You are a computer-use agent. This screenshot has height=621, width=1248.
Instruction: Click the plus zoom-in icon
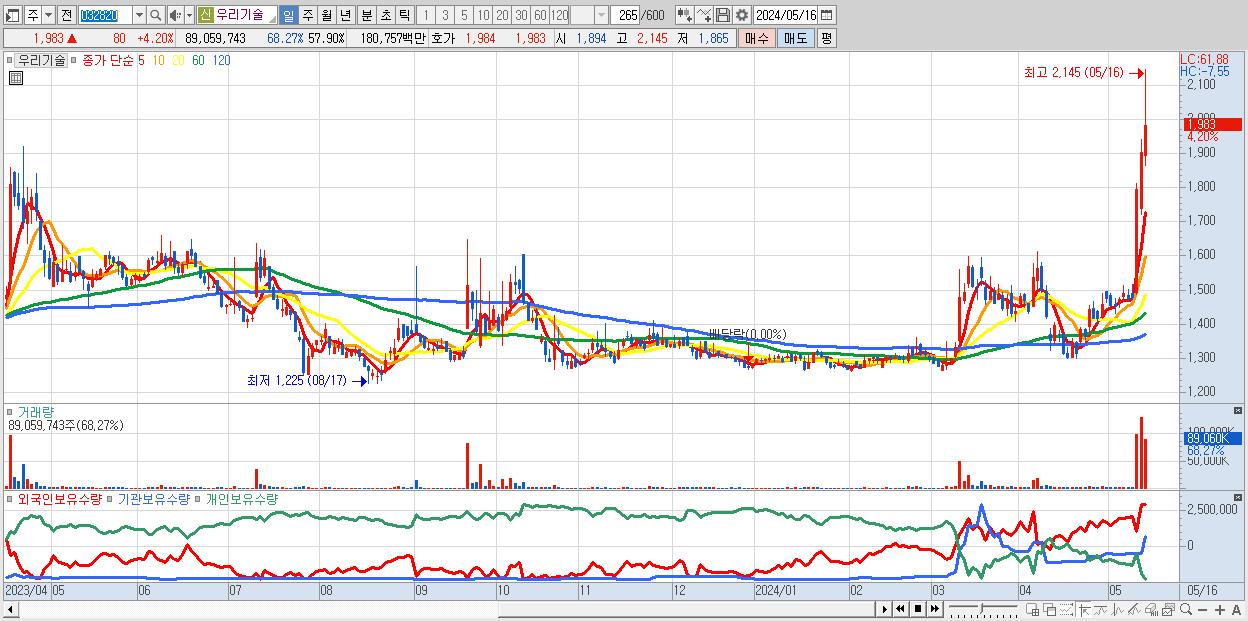[1219, 610]
